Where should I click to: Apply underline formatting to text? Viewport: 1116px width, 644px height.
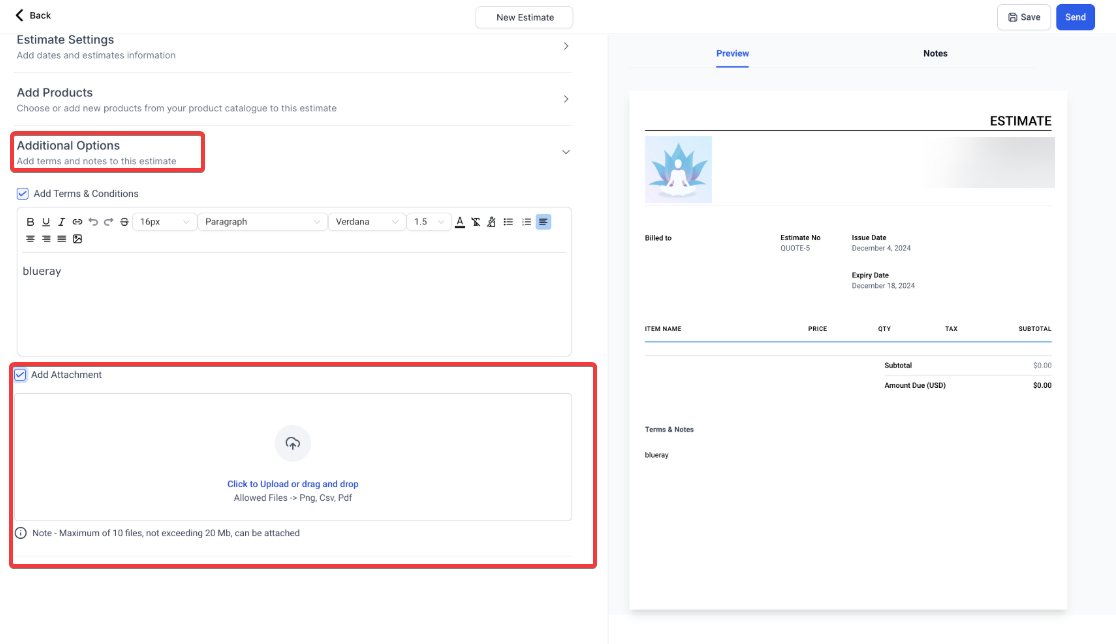pos(46,222)
